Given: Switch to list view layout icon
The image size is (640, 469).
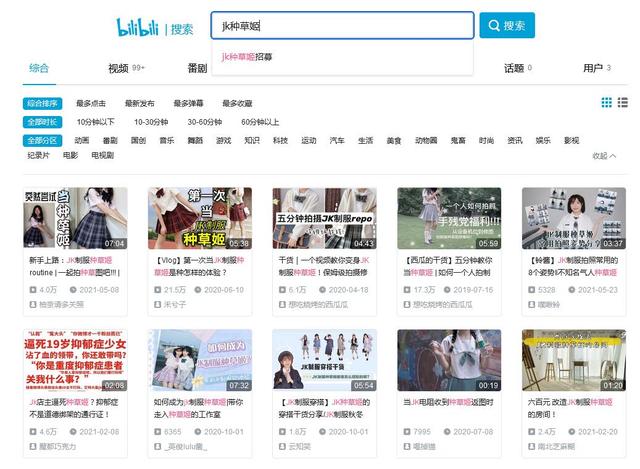Looking at the screenshot, I should [622, 102].
